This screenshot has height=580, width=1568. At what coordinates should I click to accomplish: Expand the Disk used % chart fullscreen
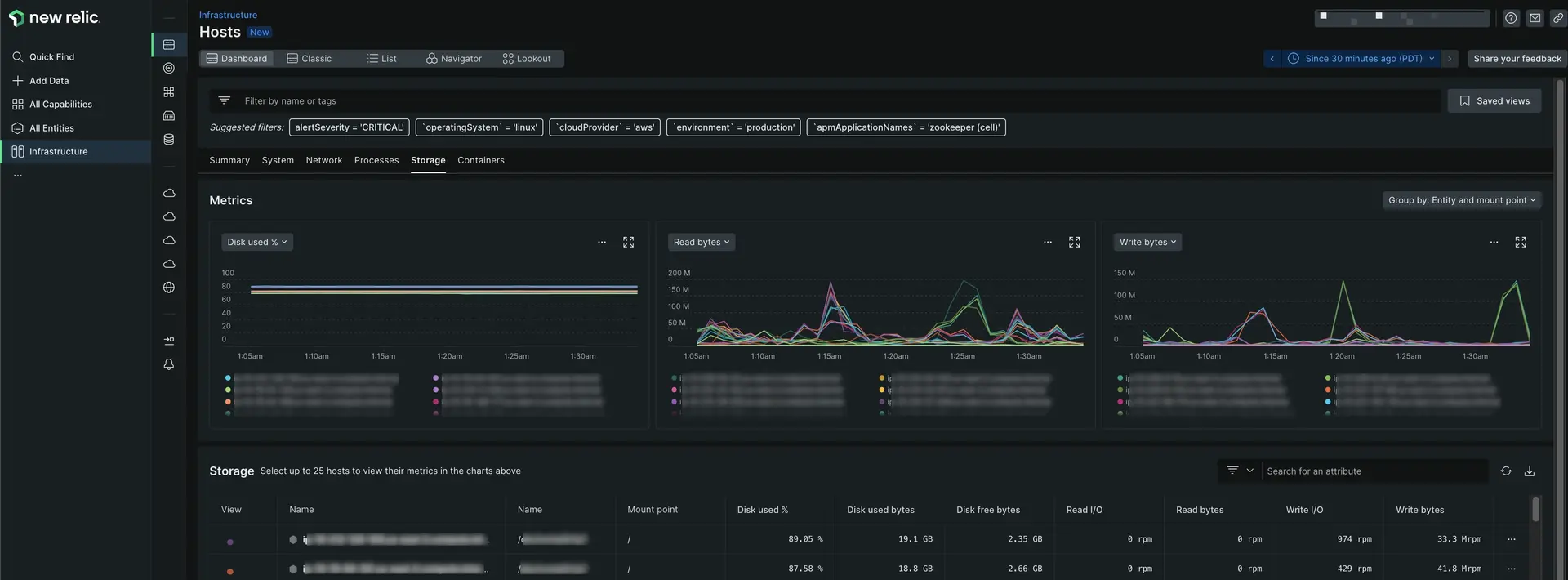[628, 243]
